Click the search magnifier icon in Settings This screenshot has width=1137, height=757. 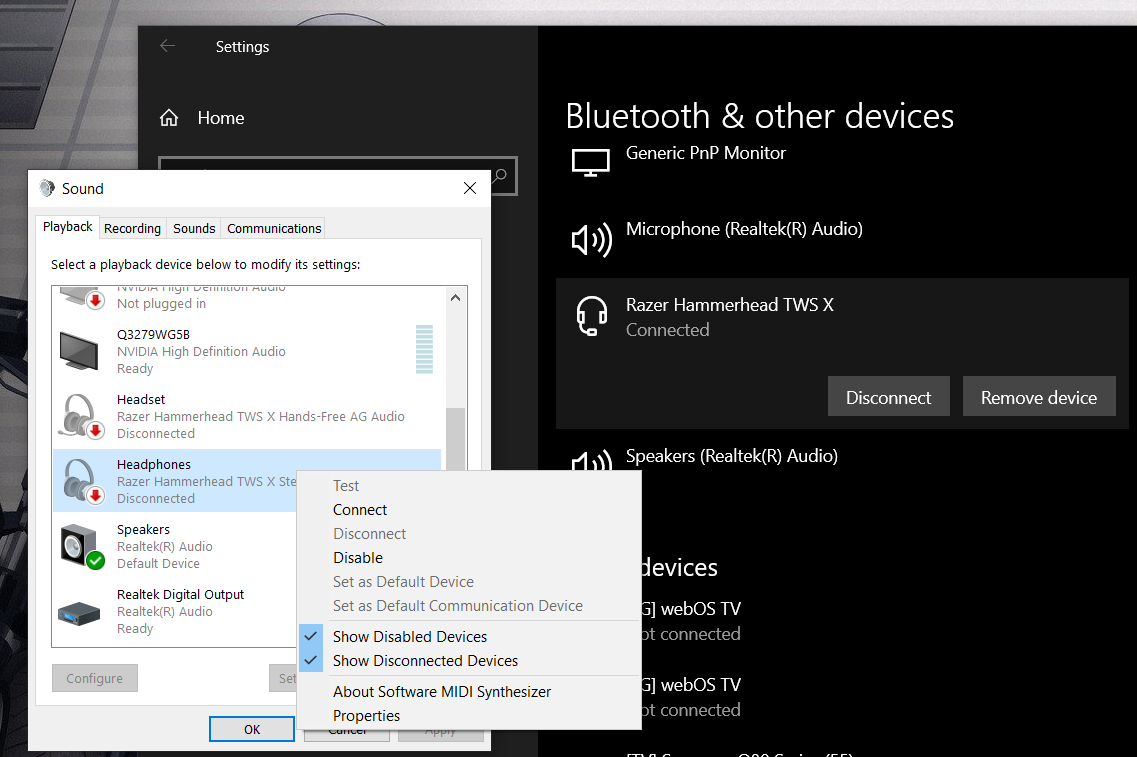pyautogui.click(x=500, y=175)
